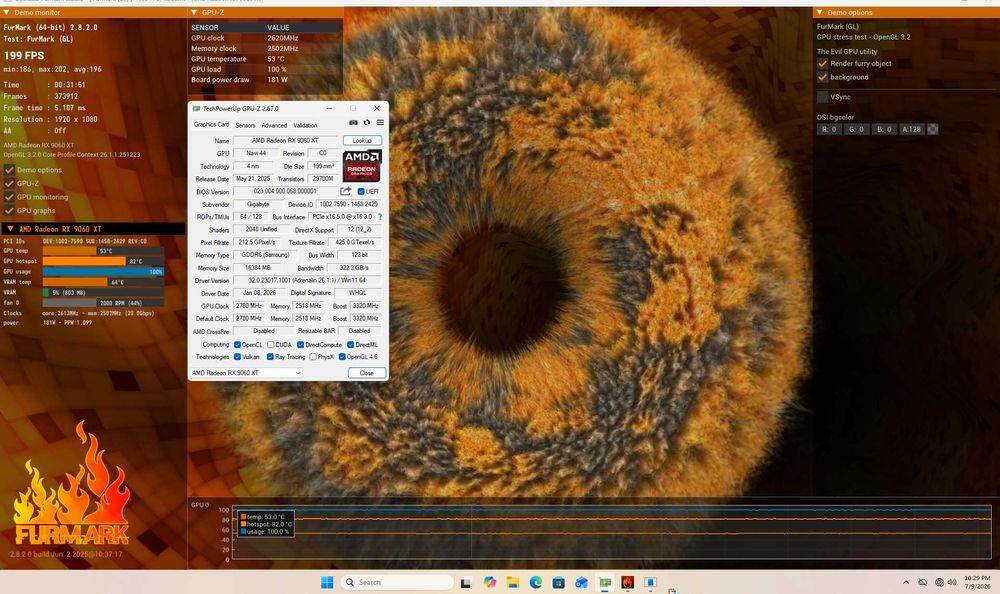Open Microsoft Edge from the taskbar

pos(536,582)
